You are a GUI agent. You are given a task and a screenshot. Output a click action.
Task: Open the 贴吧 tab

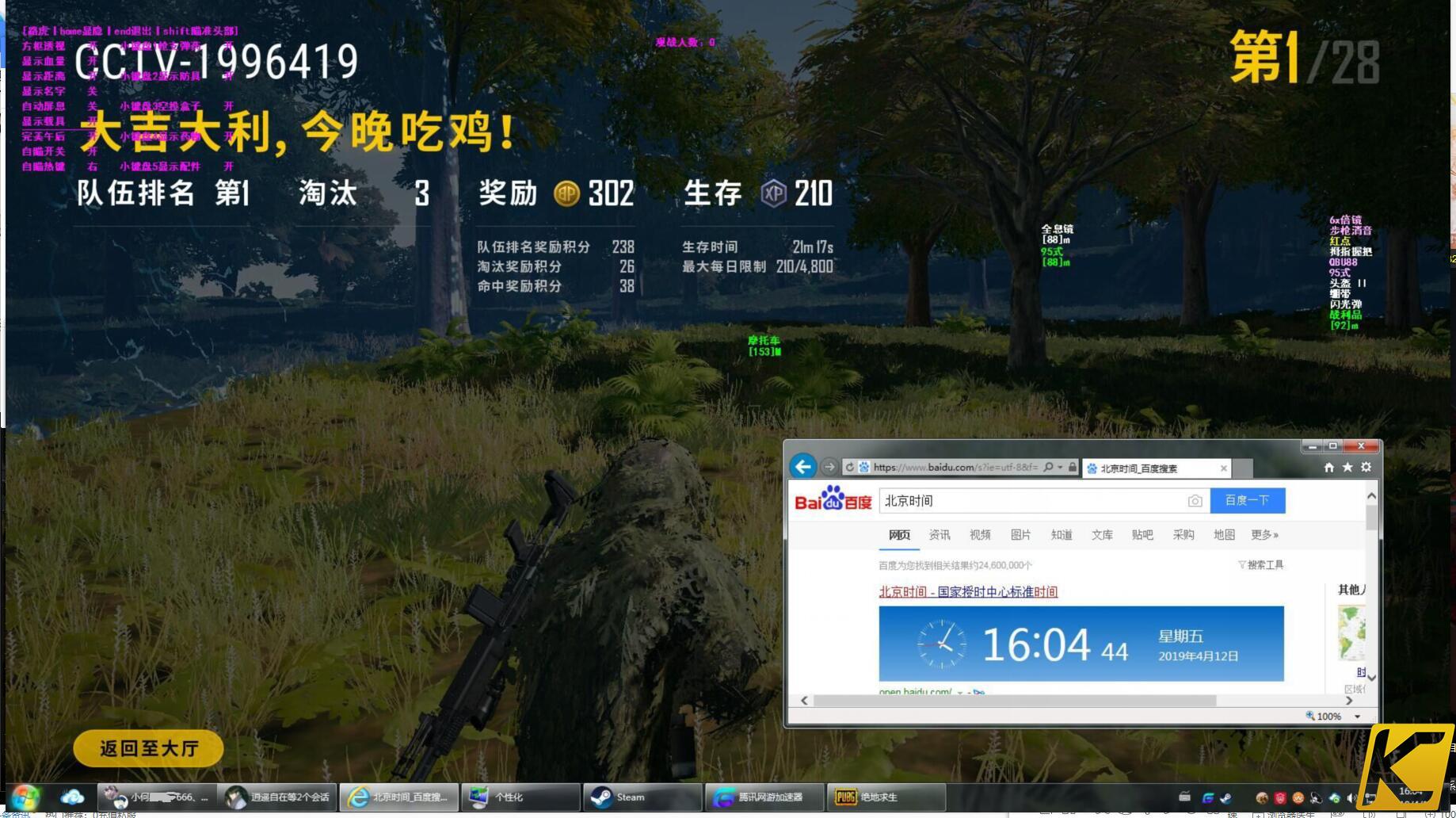1142,535
